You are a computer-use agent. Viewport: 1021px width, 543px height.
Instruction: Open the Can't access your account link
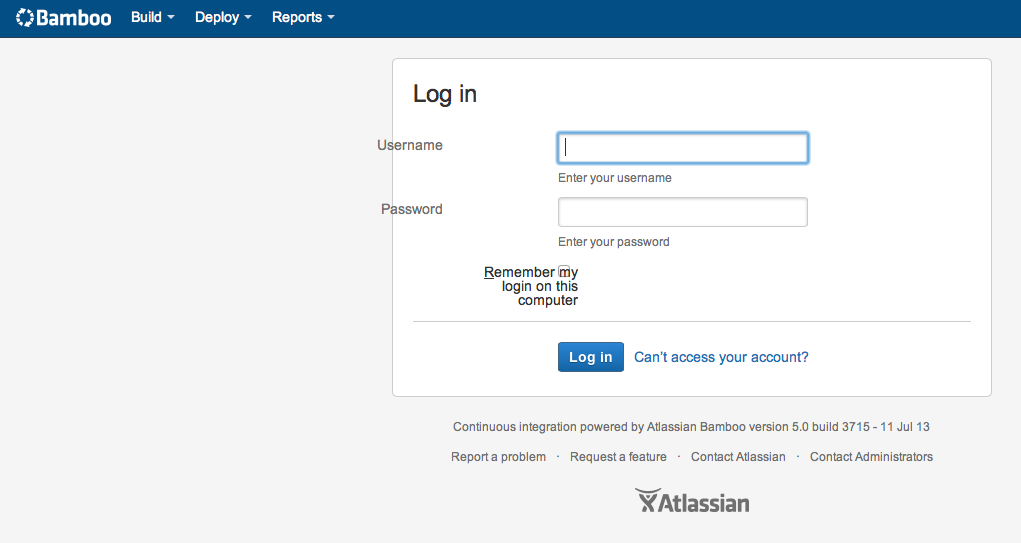(721, 357)
